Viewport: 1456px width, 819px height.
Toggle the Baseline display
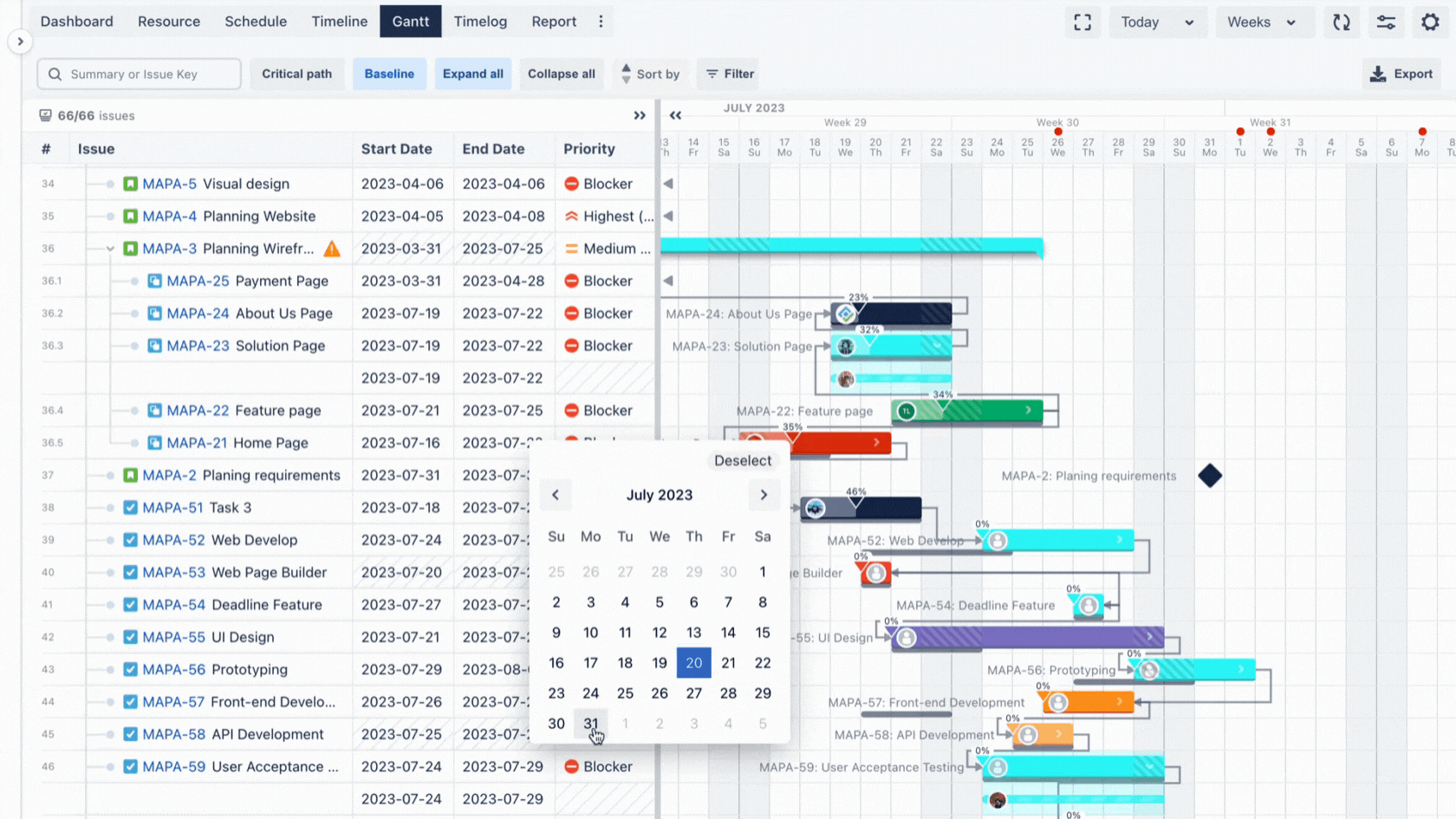[389, 74]
